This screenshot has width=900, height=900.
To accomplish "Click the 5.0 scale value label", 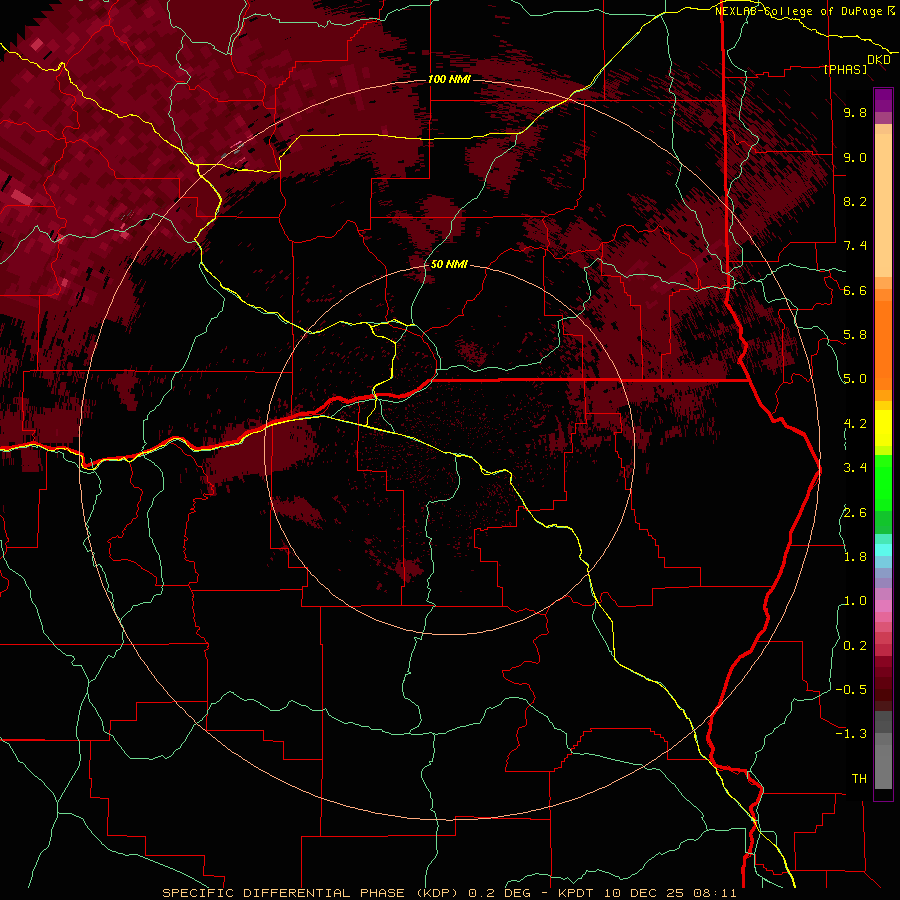I will click(855, 379).
